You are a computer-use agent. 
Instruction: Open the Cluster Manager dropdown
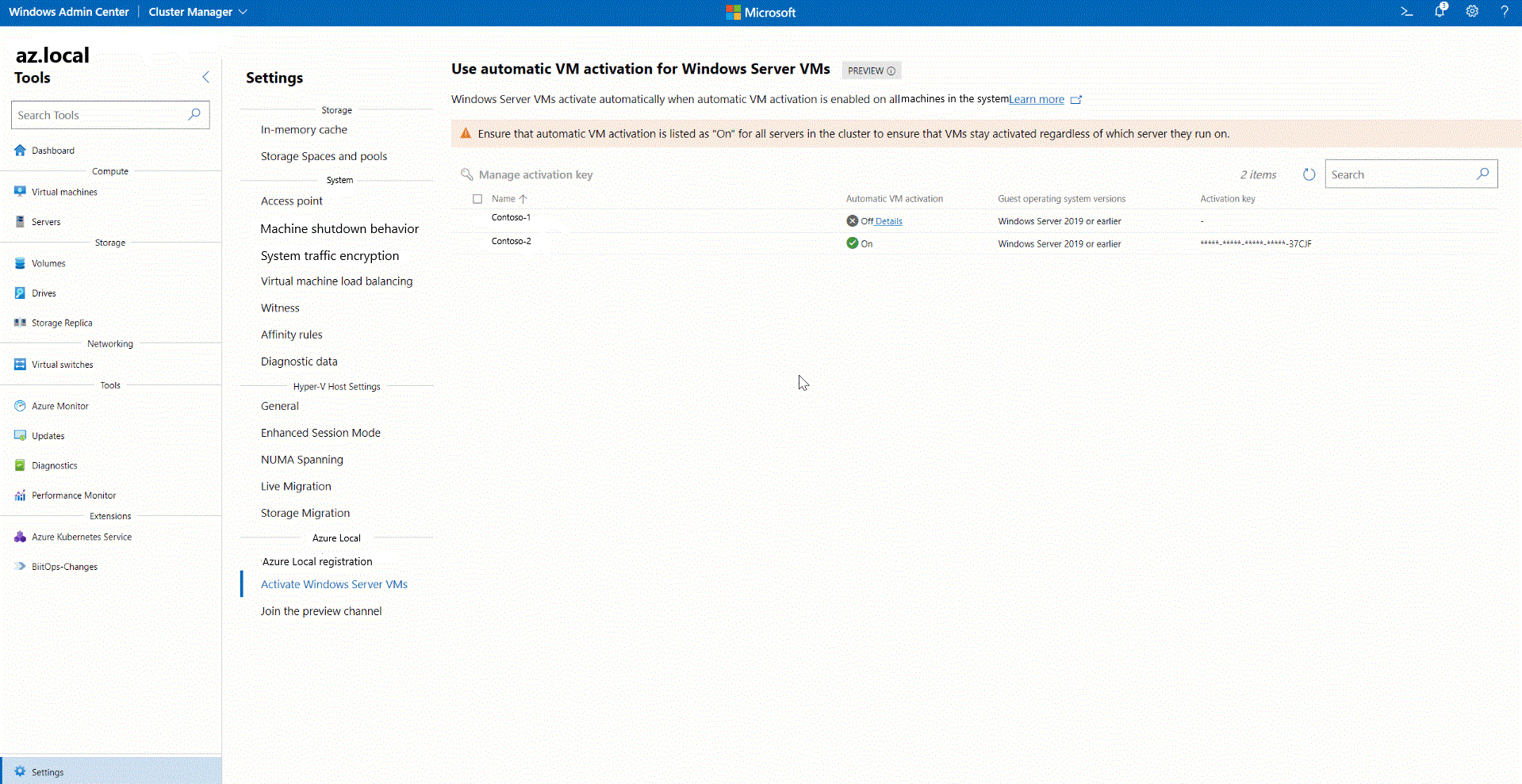197,12
